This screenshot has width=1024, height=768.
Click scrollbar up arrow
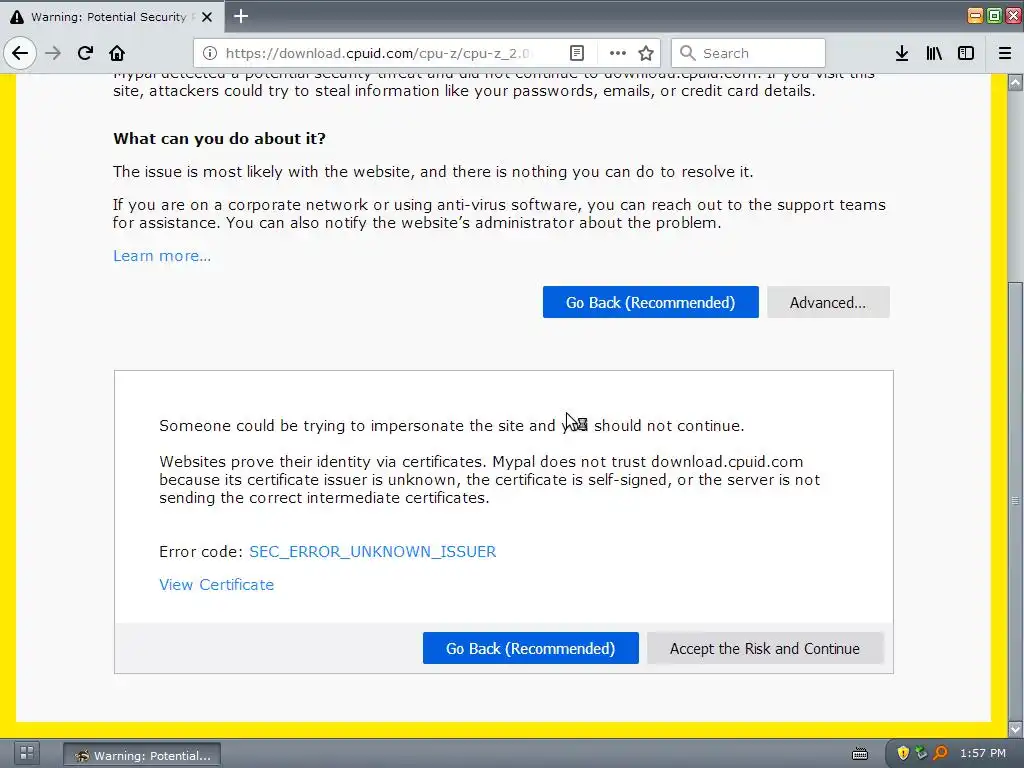[x=1015, y=82]
